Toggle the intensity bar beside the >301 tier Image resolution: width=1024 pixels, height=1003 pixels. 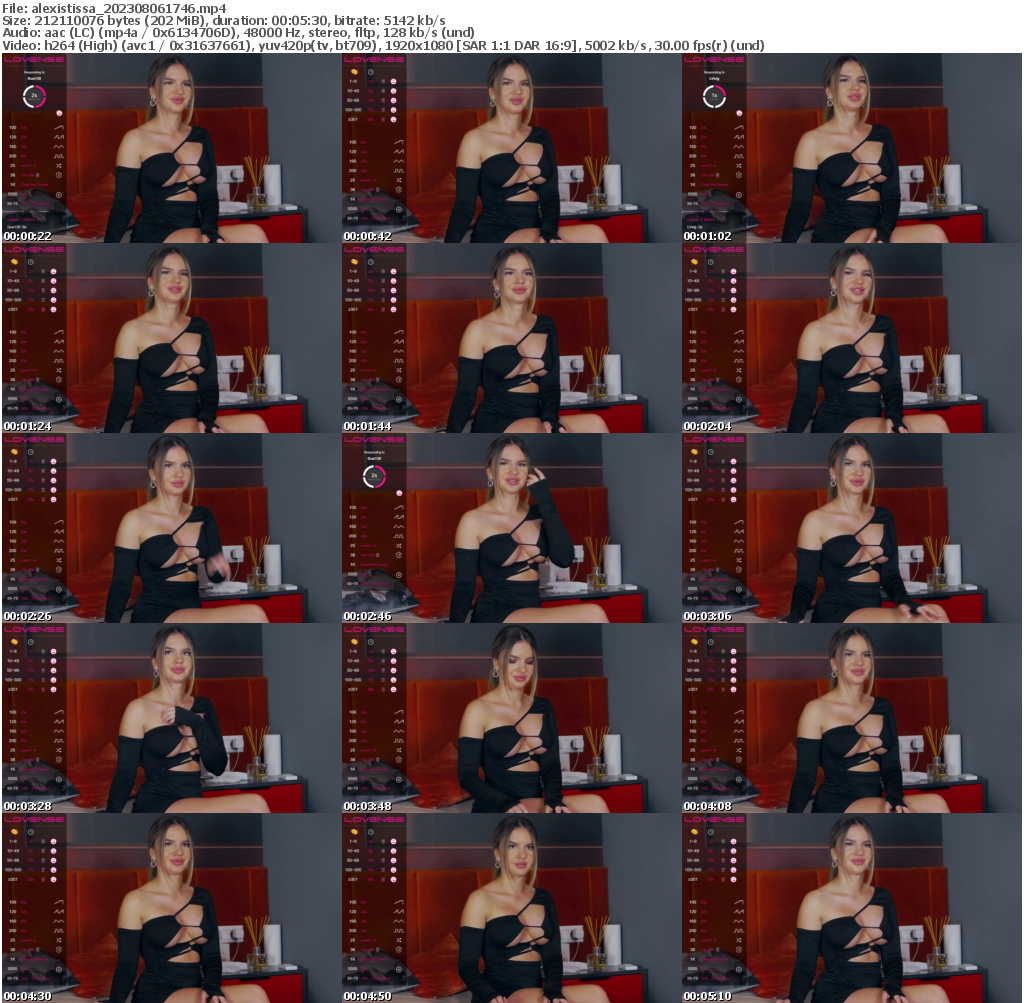tap(383, 310)
